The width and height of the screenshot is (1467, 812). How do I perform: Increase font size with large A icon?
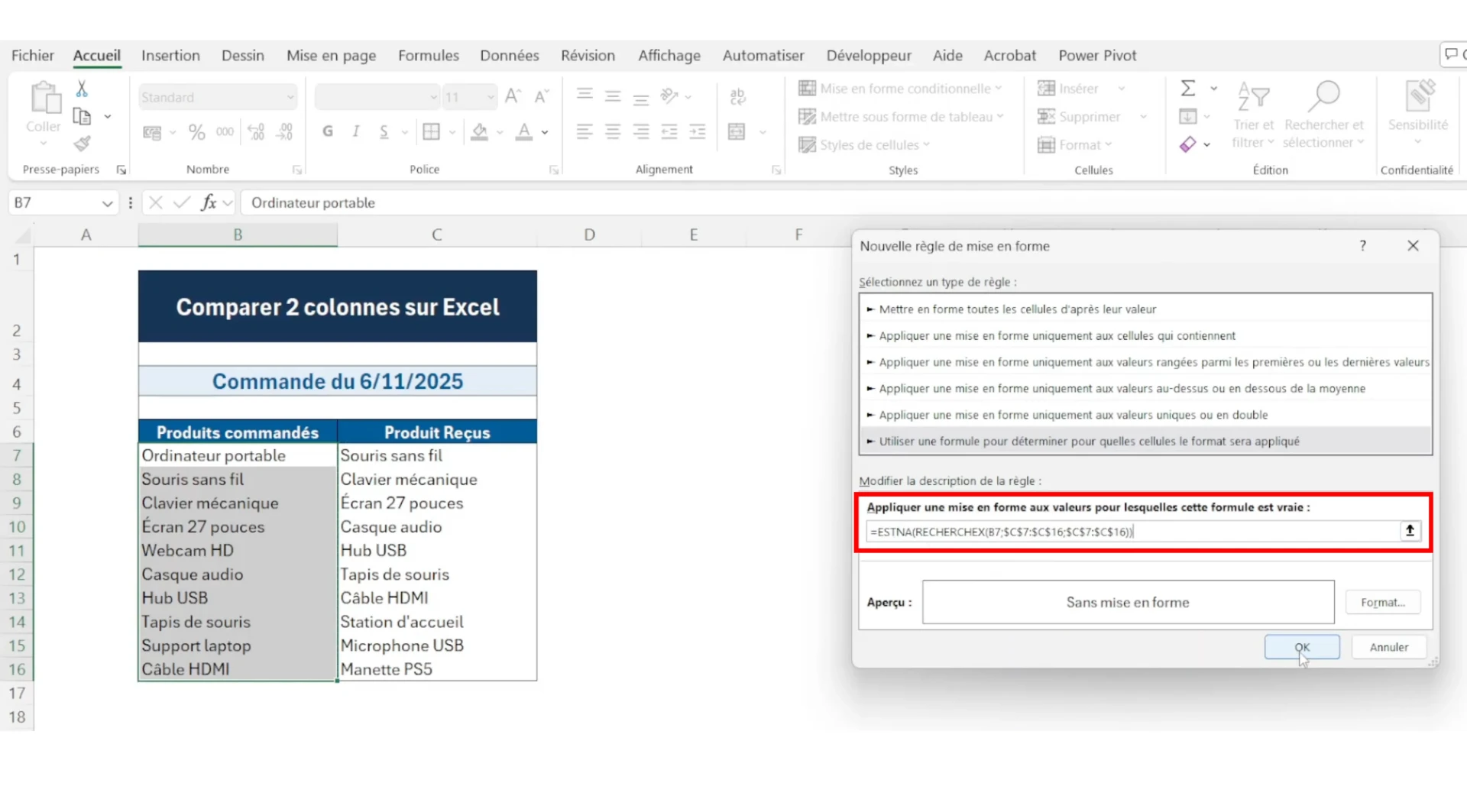[513, 96]
